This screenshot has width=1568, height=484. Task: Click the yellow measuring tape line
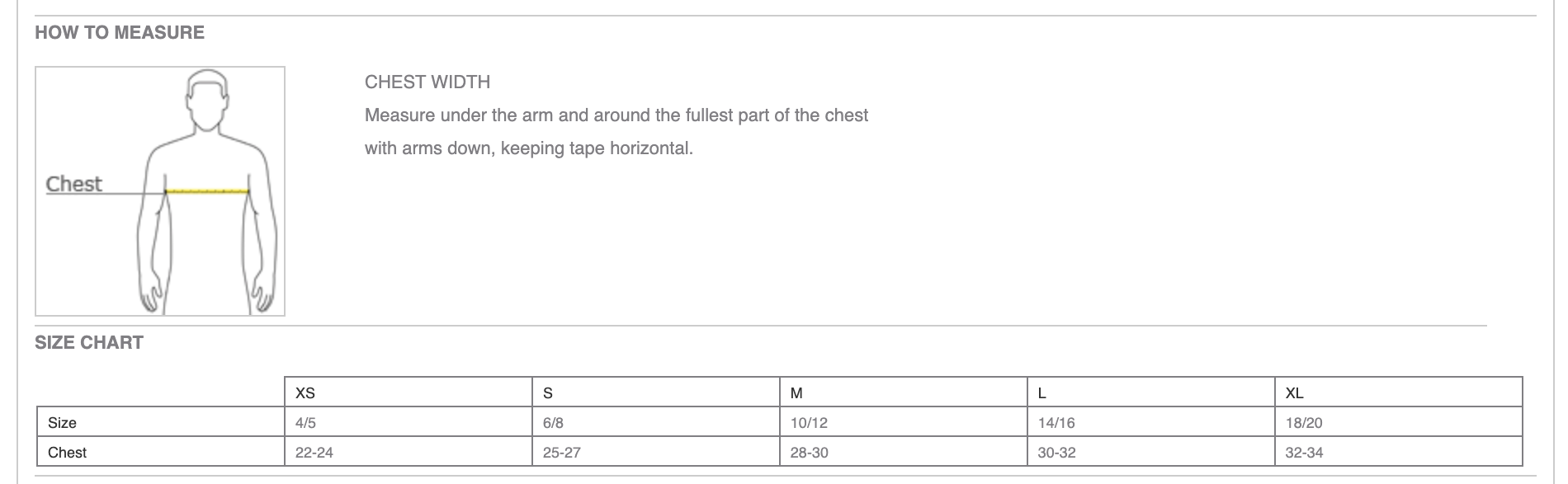[207, 191]
